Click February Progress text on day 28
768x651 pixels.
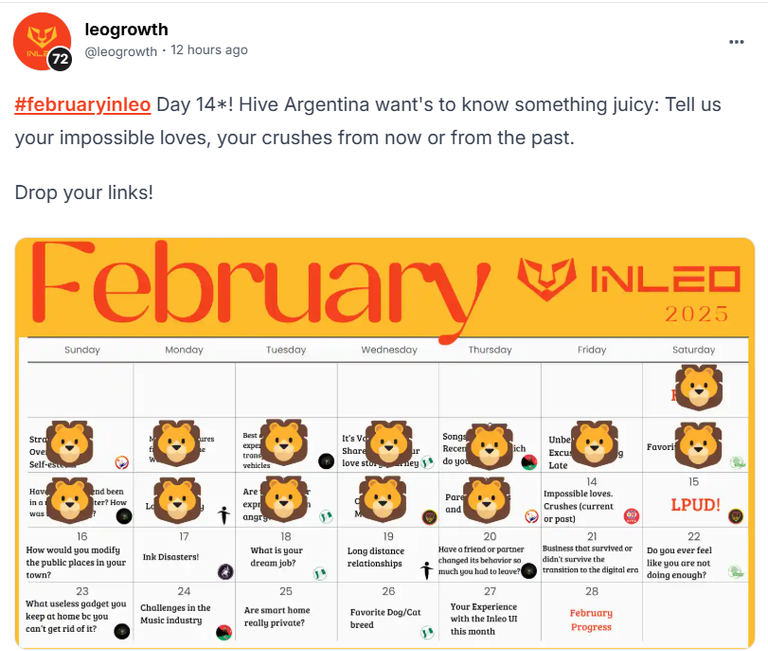tap(591, 620)
